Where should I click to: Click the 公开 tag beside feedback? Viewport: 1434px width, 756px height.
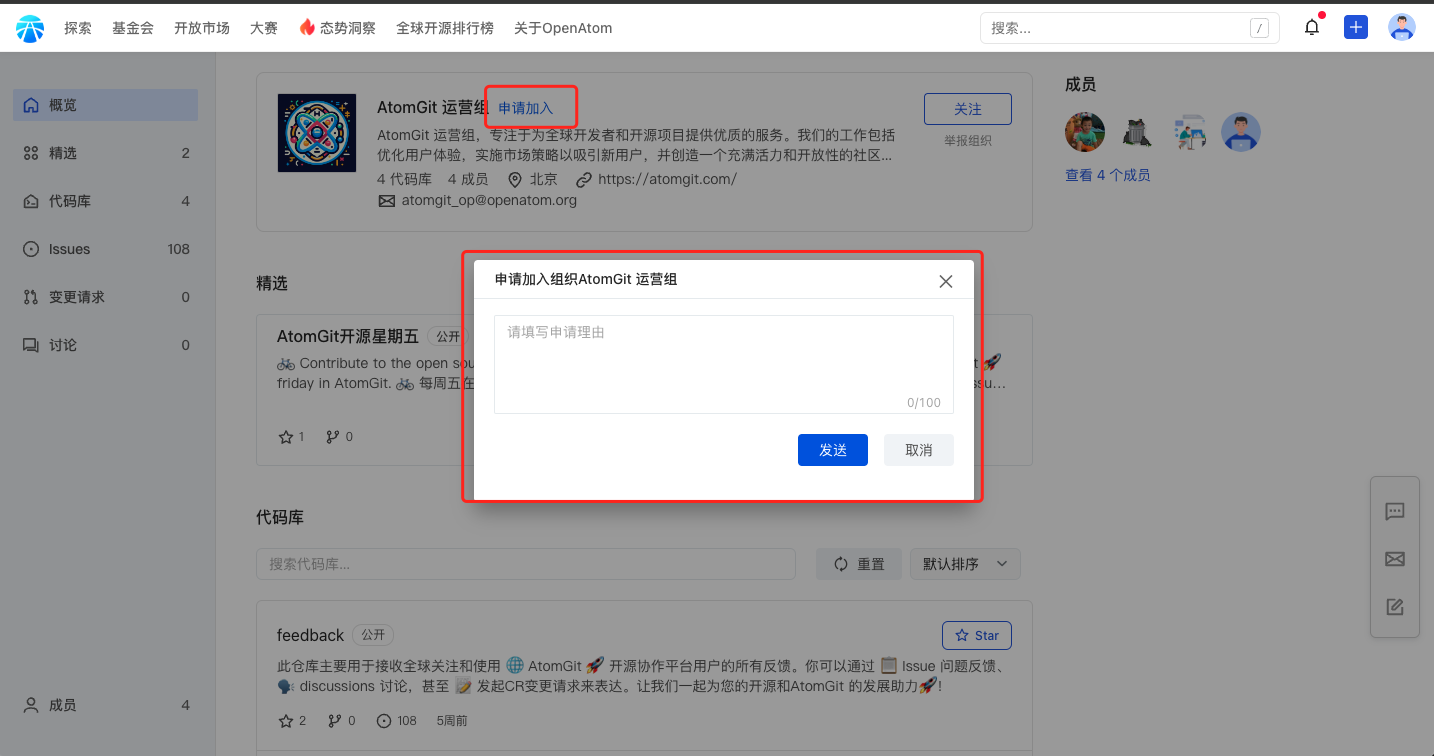coord(373,635)
